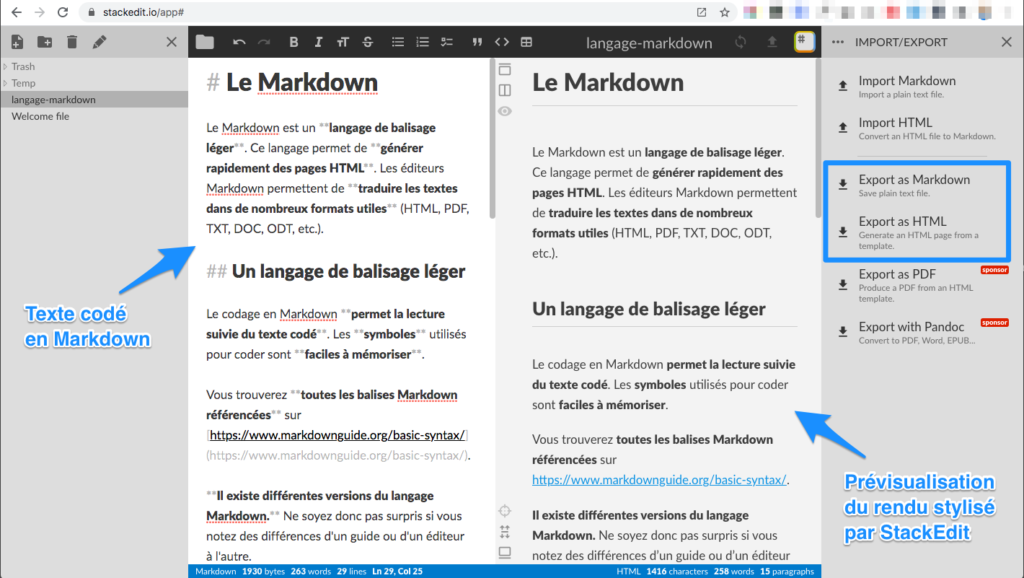This screenshot has width=1024, height=578.
Task: Open page in new tab icon
Action: 701,12
